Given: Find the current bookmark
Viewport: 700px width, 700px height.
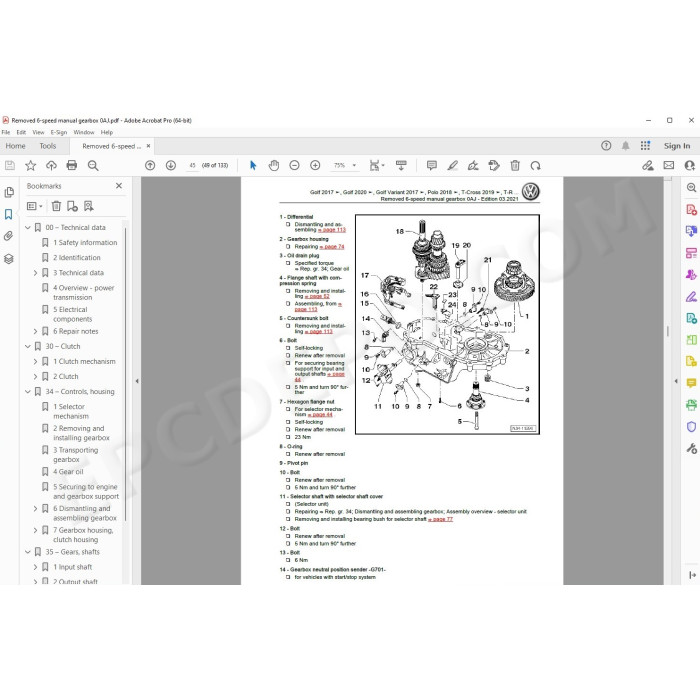Looking at the screenshot, I should pyautogui.click(x=88, y=206).
